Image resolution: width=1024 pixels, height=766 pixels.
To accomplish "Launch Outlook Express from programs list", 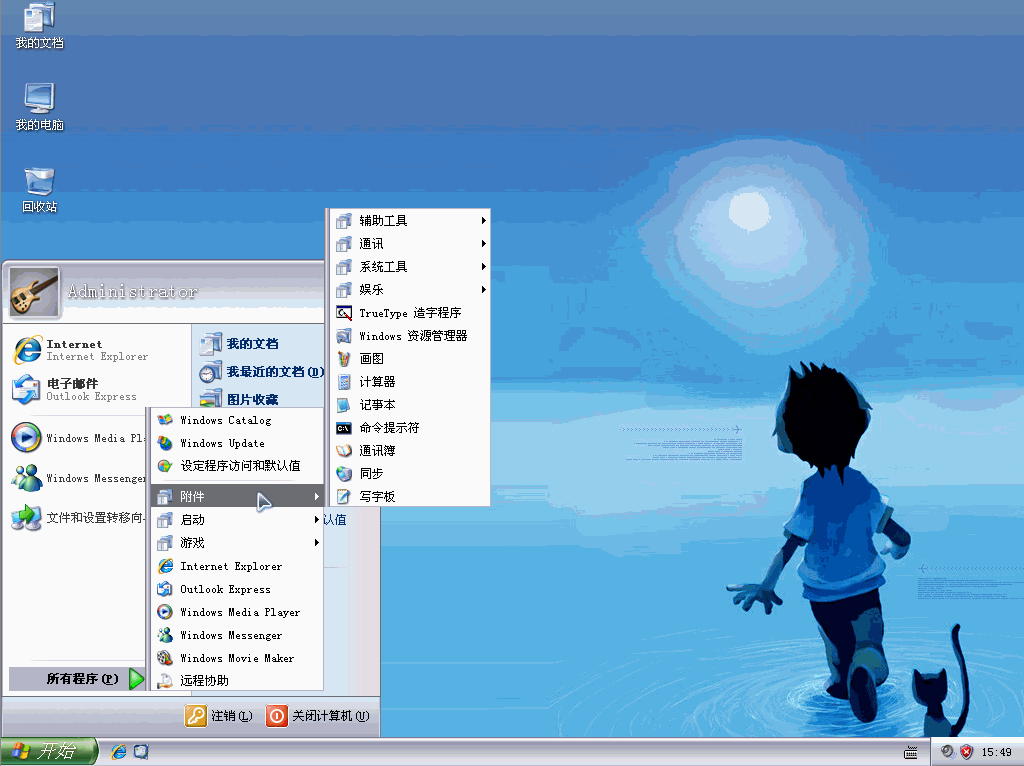I will coord(238,589).
